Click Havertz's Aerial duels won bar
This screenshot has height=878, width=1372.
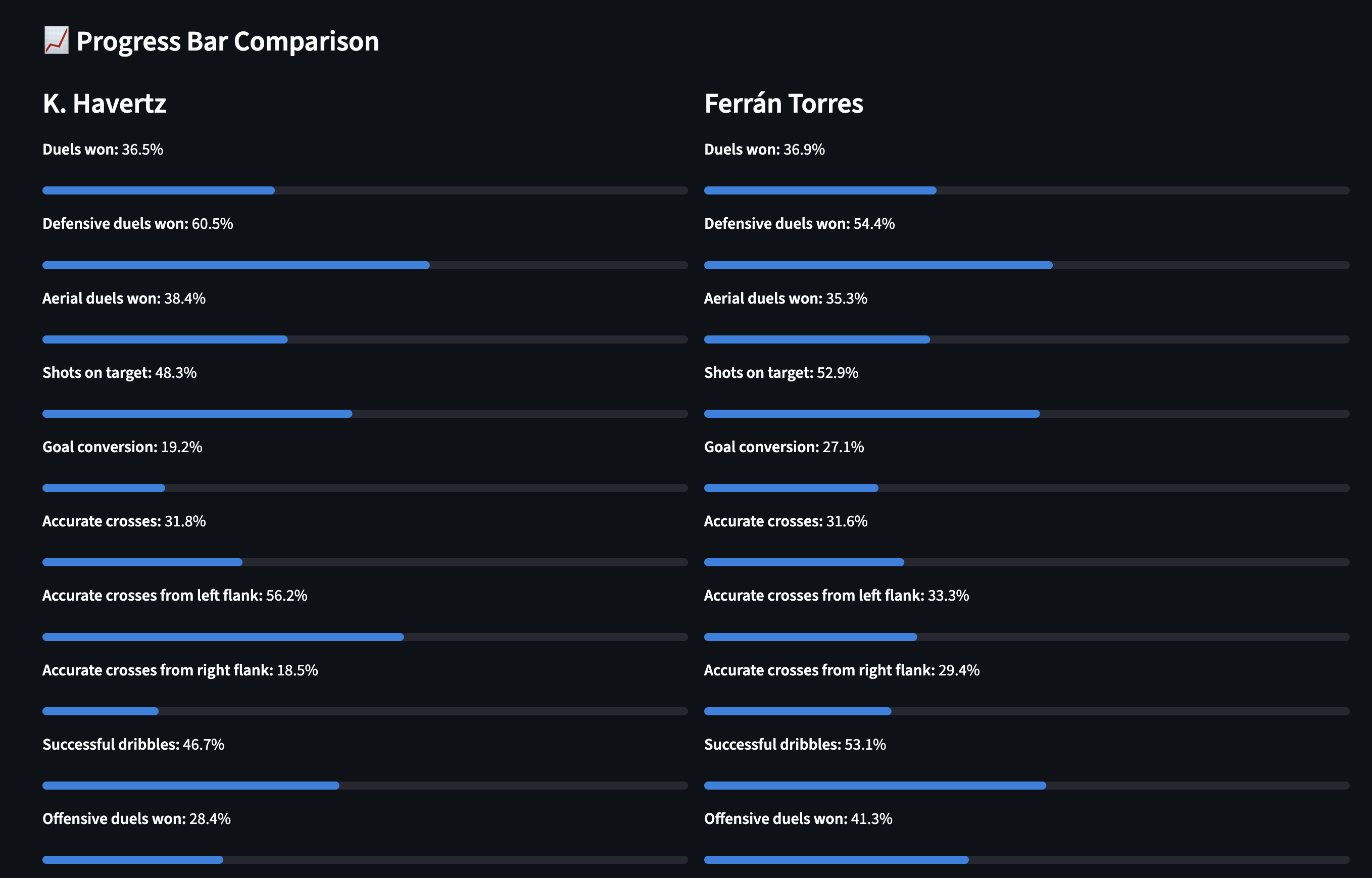point(365,340)
